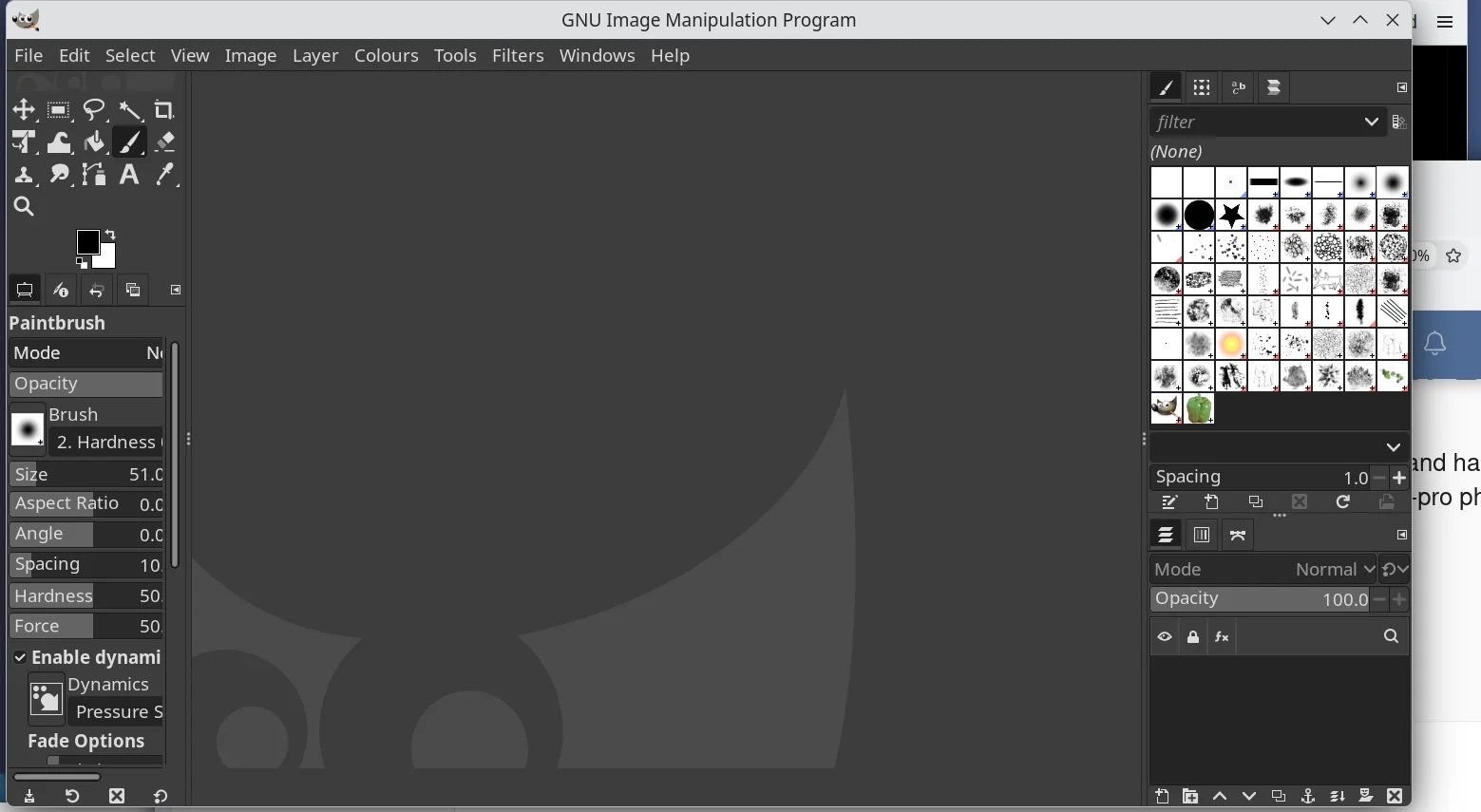Switch to the Patterns tab

tap(1202, 88)
